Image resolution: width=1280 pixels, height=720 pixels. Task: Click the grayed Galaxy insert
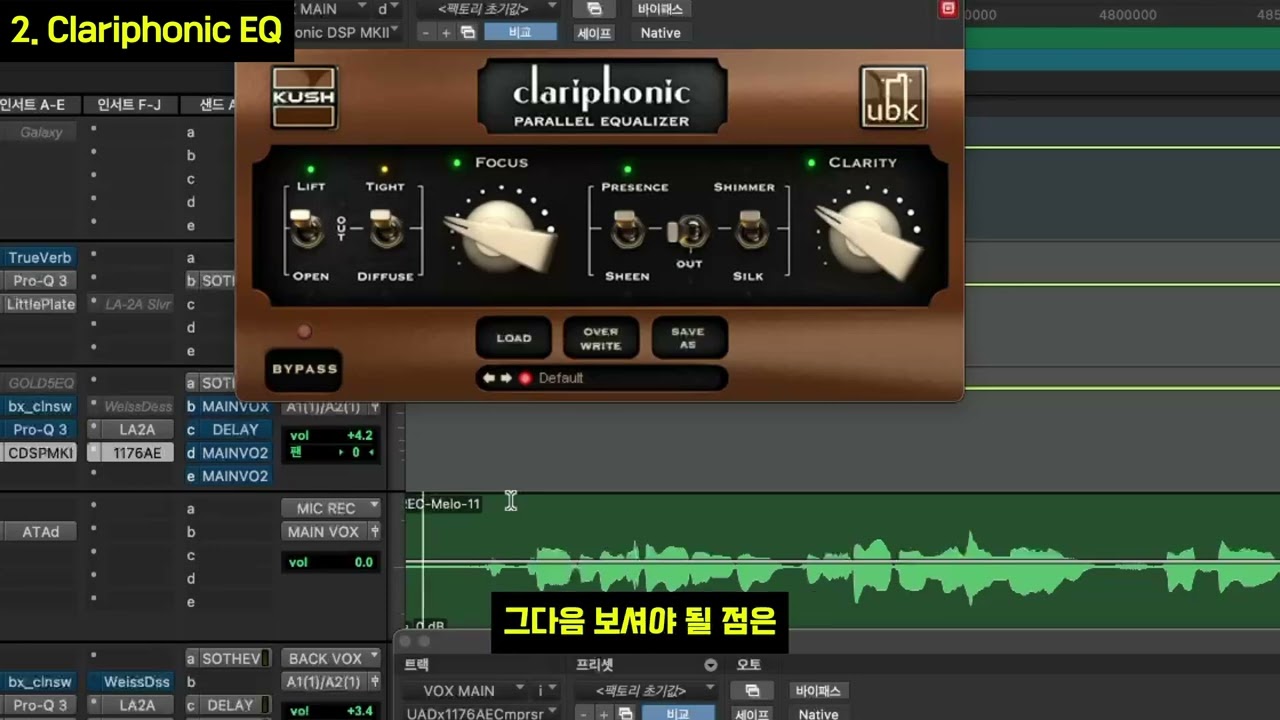[x=40, y=132]
